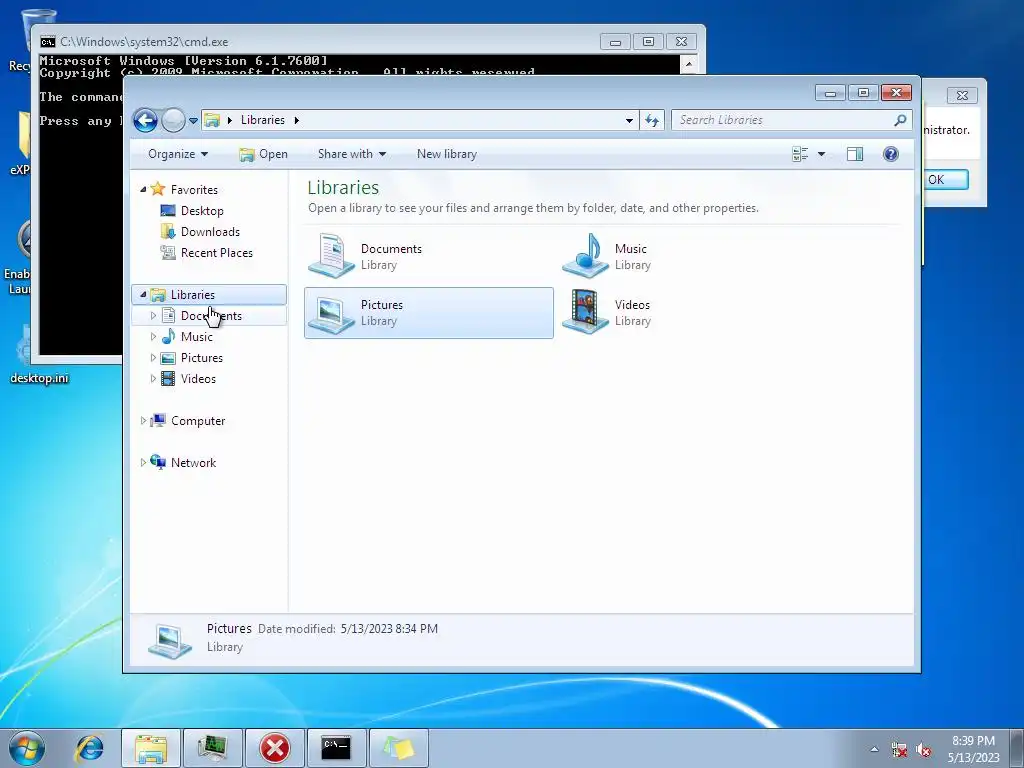This screenshot has height=768, width=1024.
Task: Expand the Computer node
Action: (143, 421)
